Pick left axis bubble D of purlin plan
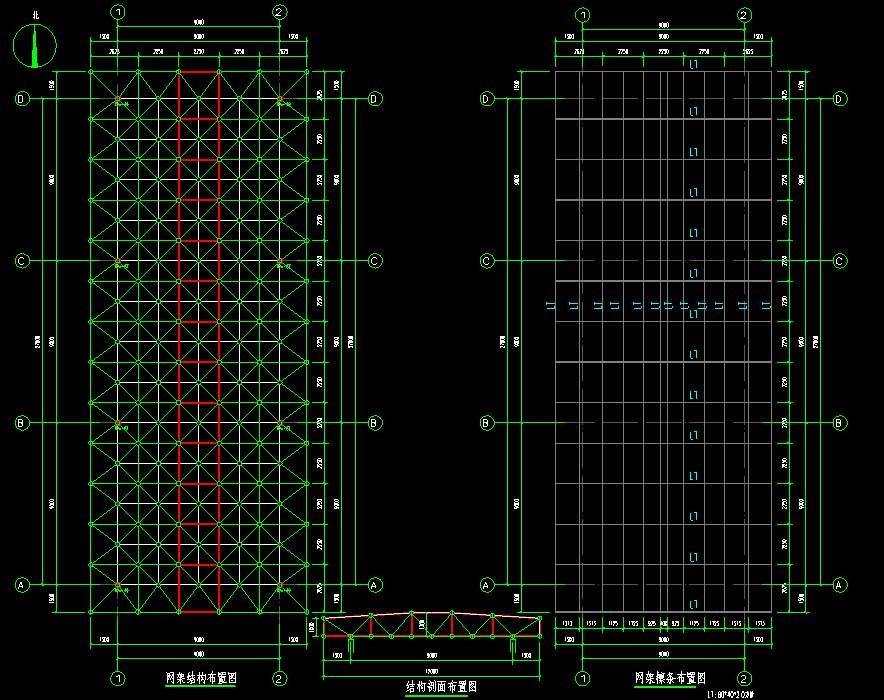This screenshot has width=884, height=700. click(x=487, y=99)
